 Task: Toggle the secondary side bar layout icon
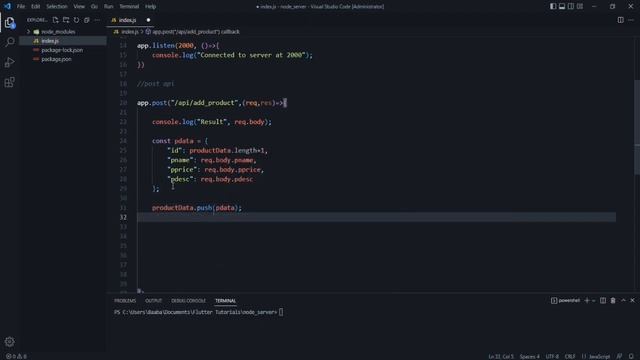[571, 6]
